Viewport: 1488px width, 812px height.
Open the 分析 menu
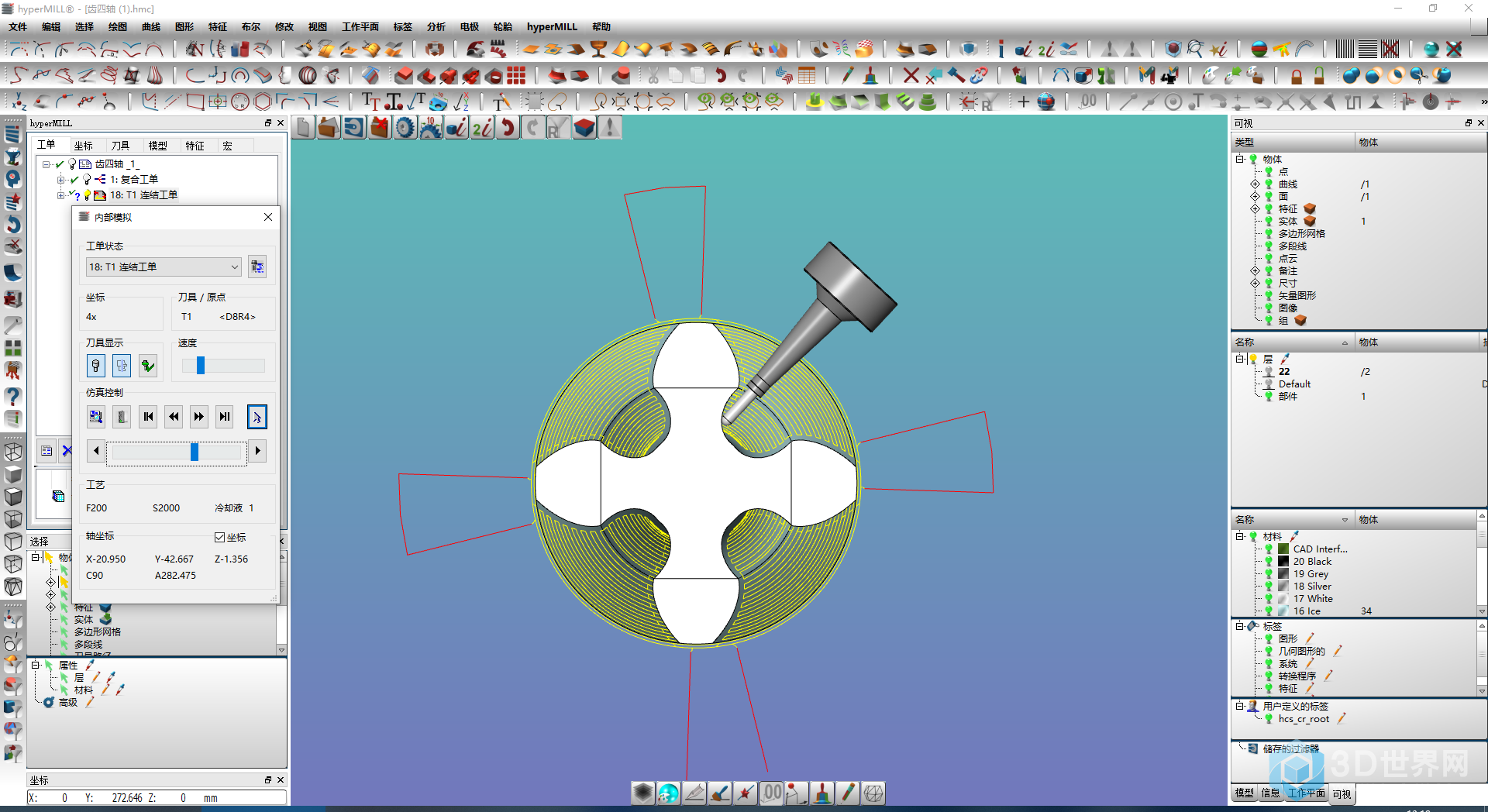click(436, 27)
